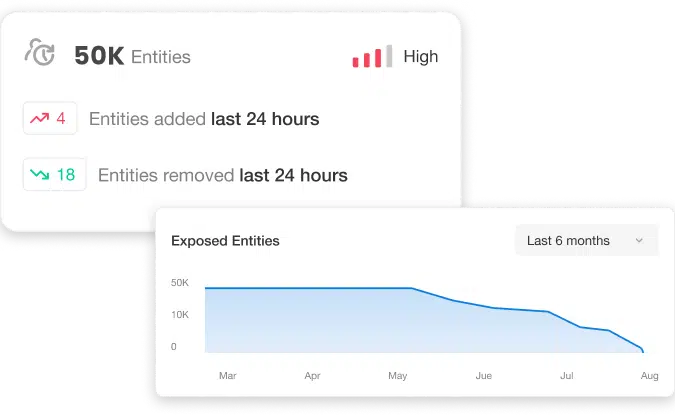Click the green downward trend arrow icon
This screenshot has height=416, width=675.
(40, 175)
